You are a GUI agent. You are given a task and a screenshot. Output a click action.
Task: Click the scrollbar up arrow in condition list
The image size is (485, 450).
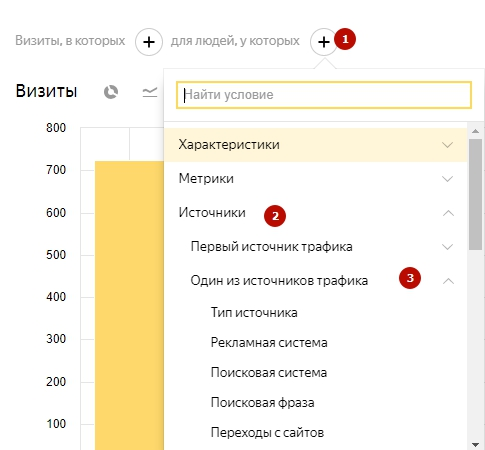(x=476, y=131)
